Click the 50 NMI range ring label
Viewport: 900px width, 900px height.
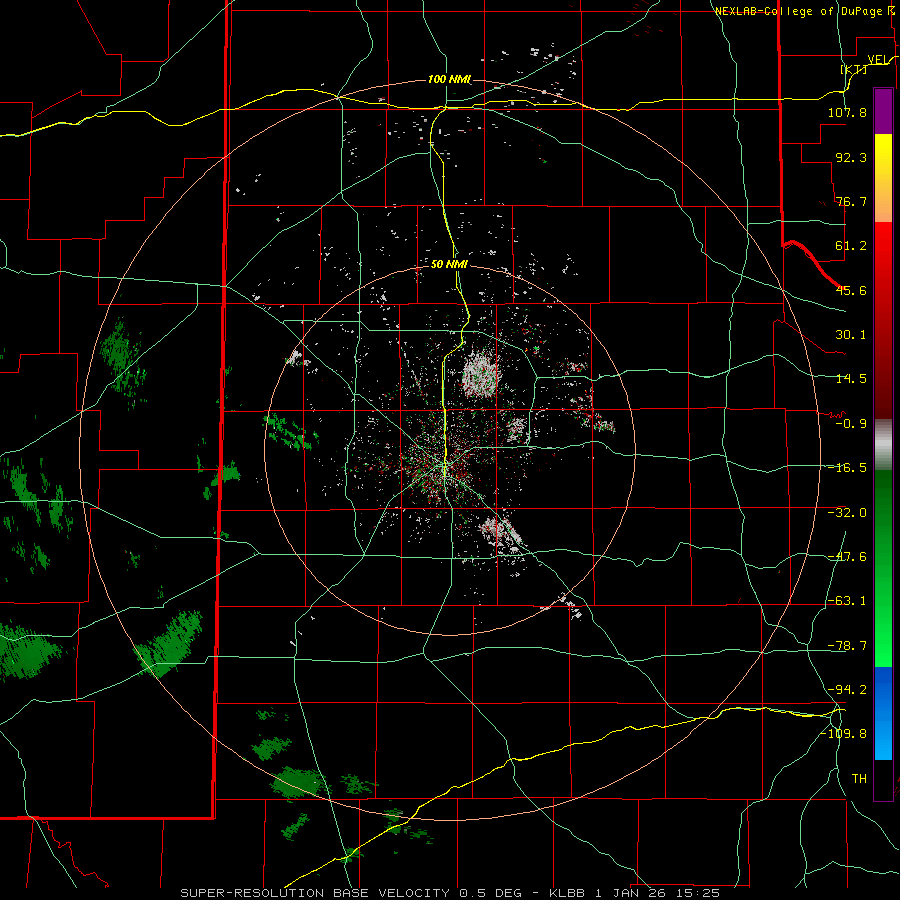coord(449,264)
